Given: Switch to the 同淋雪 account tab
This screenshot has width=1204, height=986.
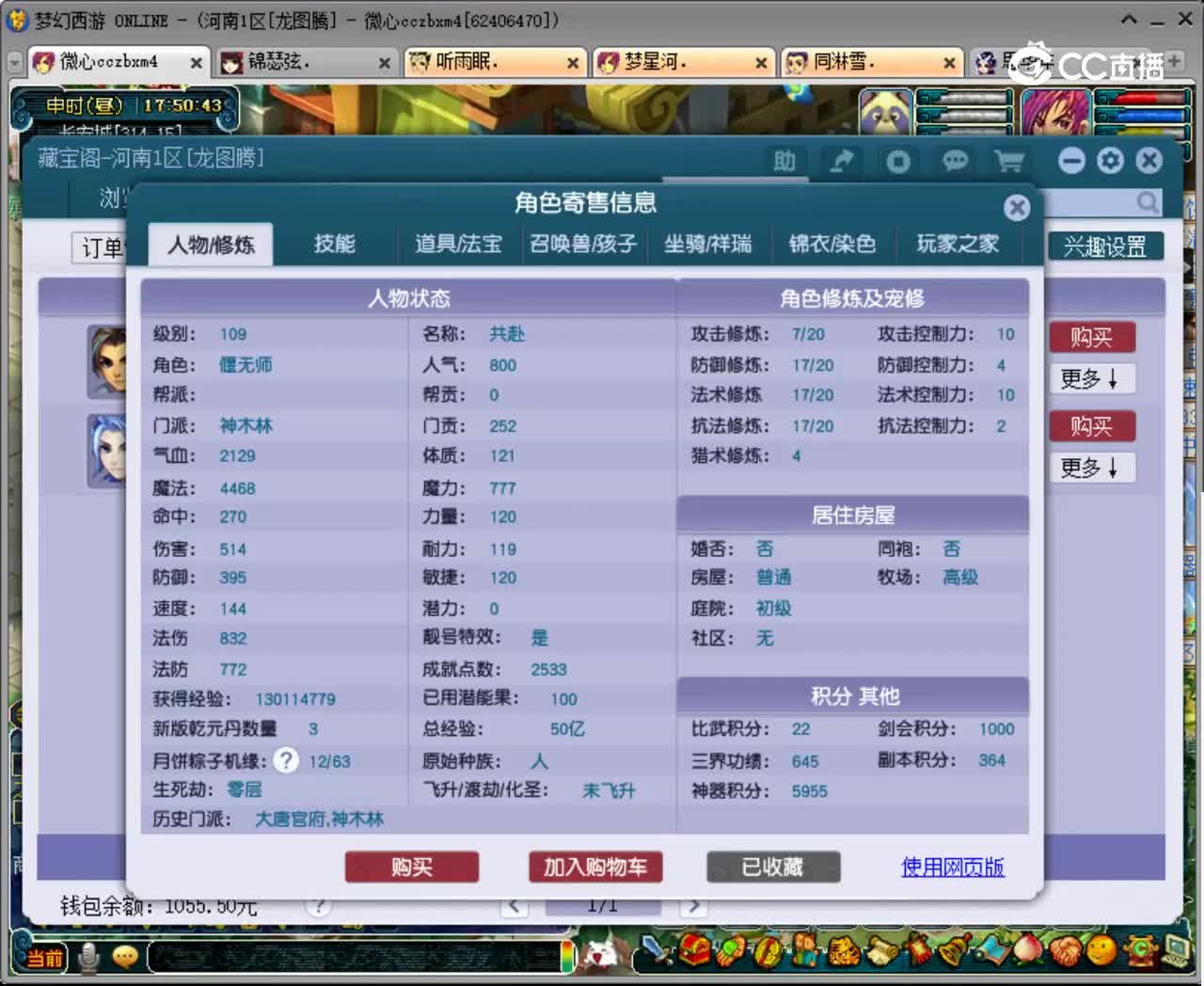Looking at the screenshot, I should coord(870,62).
